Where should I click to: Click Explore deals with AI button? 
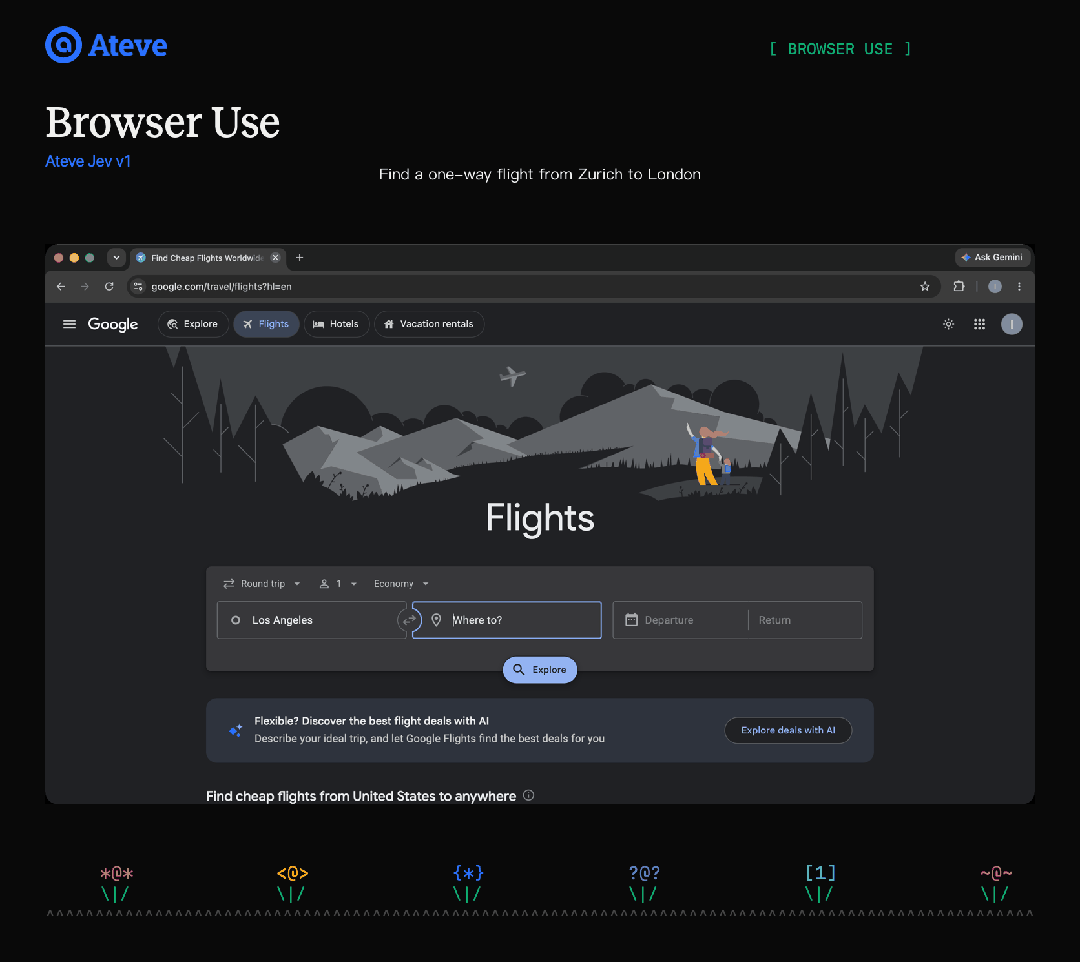click(788, 730)
